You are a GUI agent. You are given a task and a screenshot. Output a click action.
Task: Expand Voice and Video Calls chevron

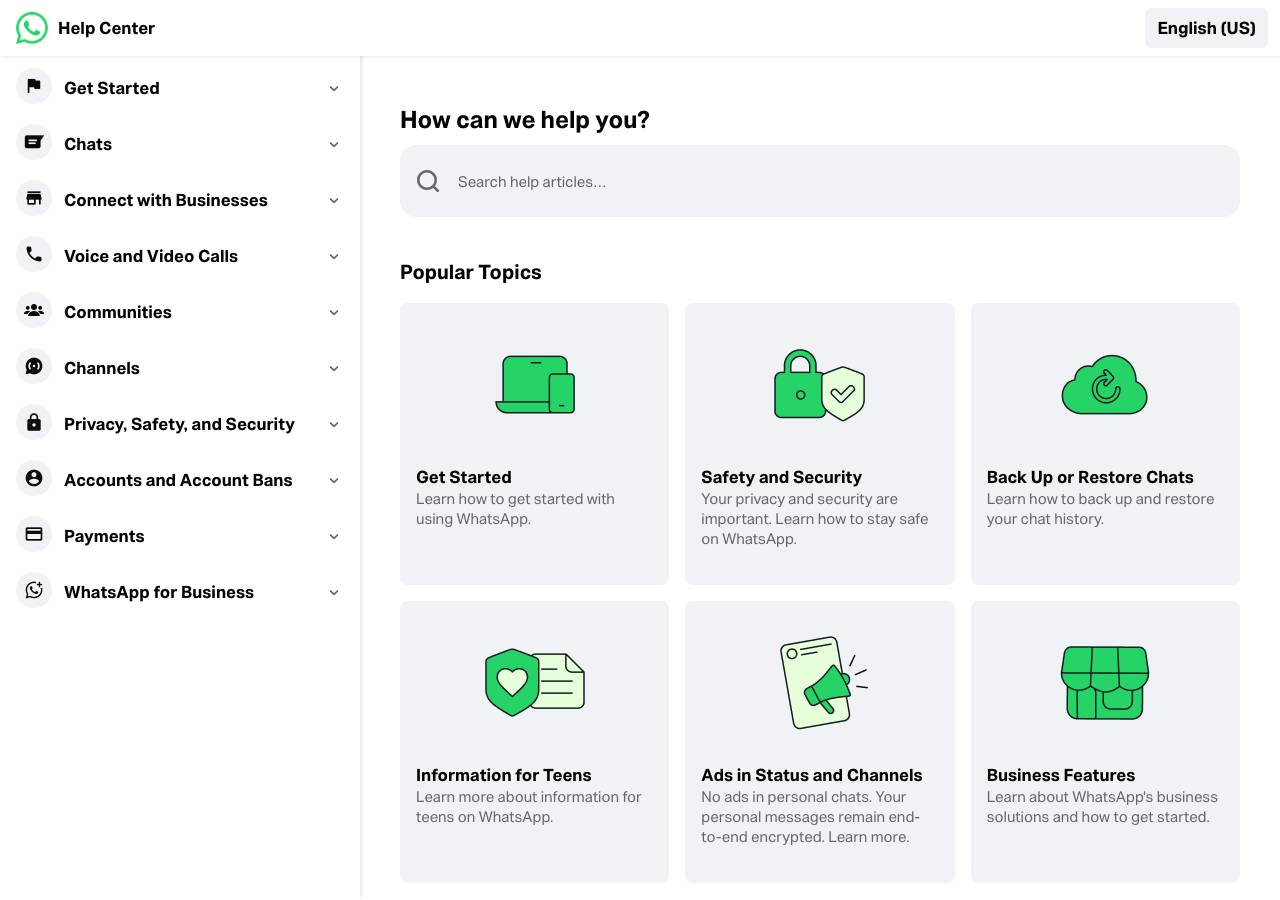[334, 256]
